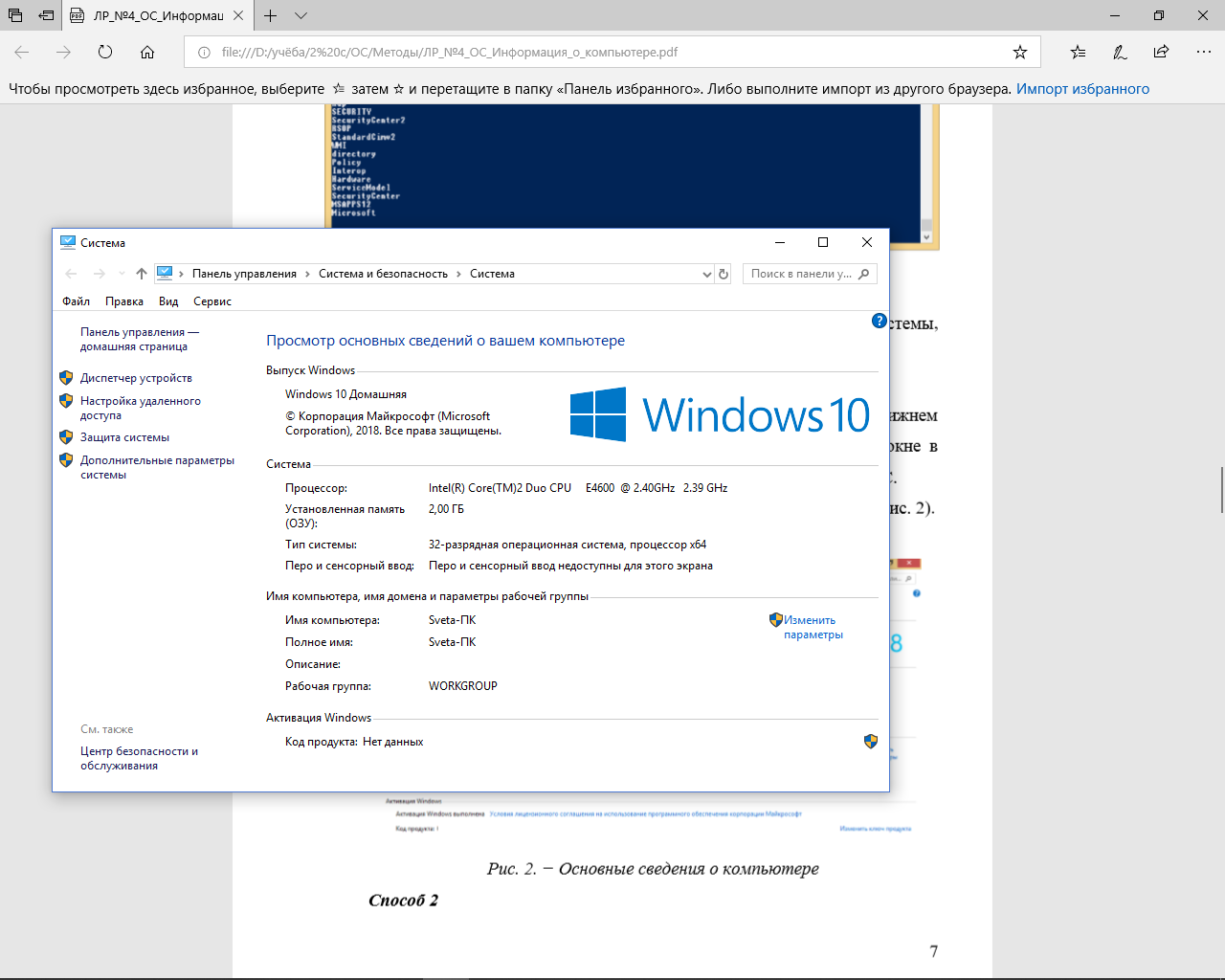Screen dimensions: 1225x980
Task: Open address bar history dropdown
Action: (x=707, y=275)
